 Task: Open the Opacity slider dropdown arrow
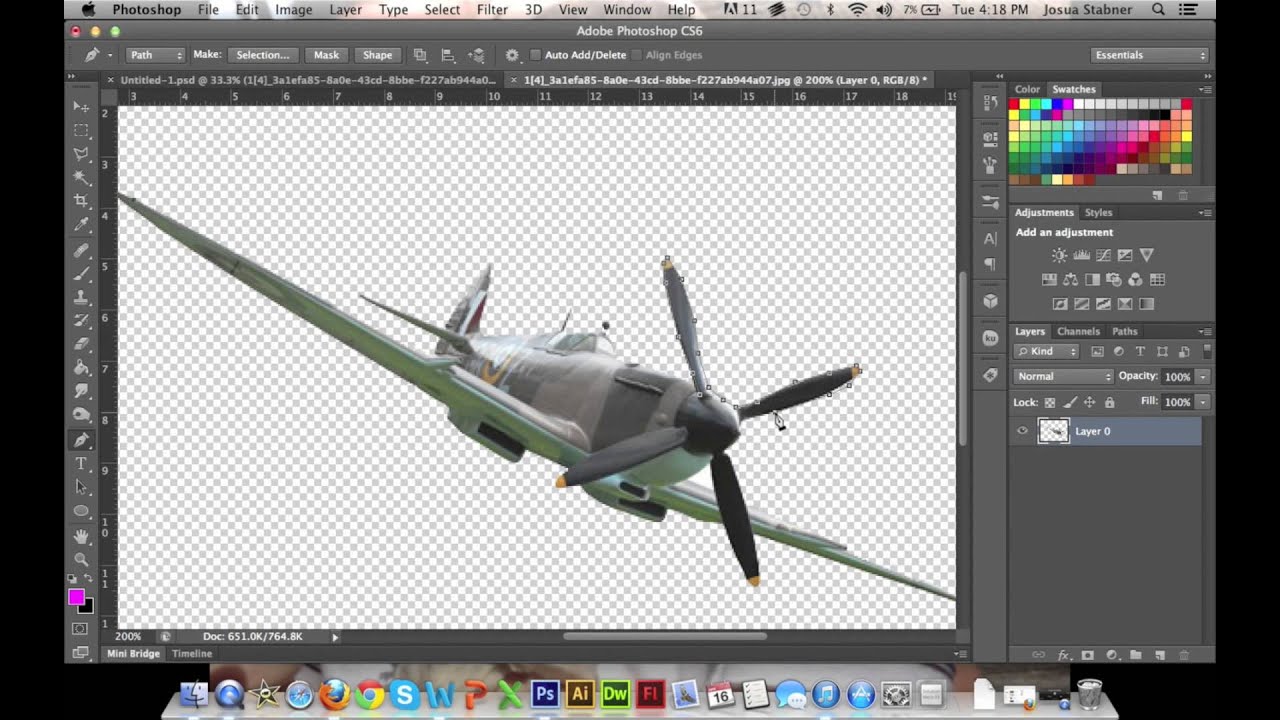tap(1202, 377)
